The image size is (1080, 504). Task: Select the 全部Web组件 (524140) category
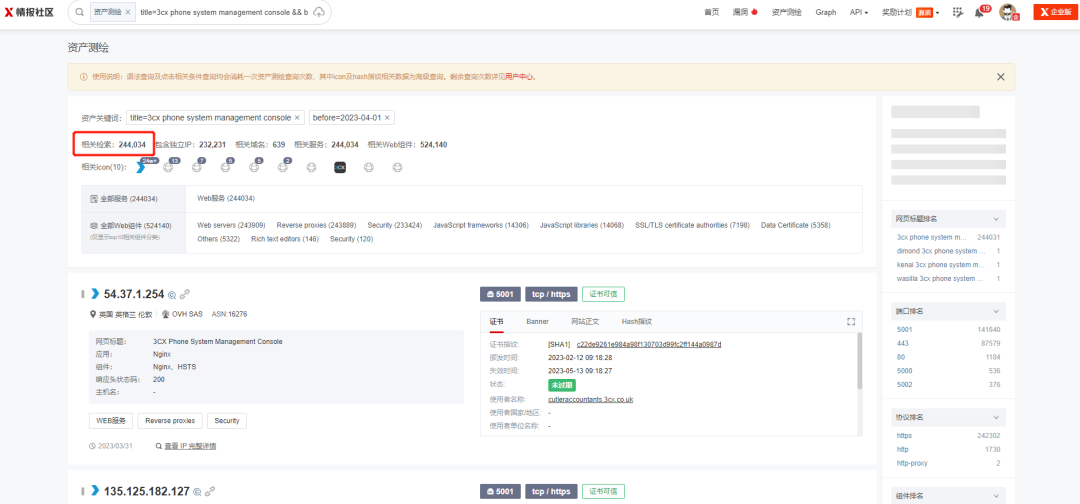(131, 226)
